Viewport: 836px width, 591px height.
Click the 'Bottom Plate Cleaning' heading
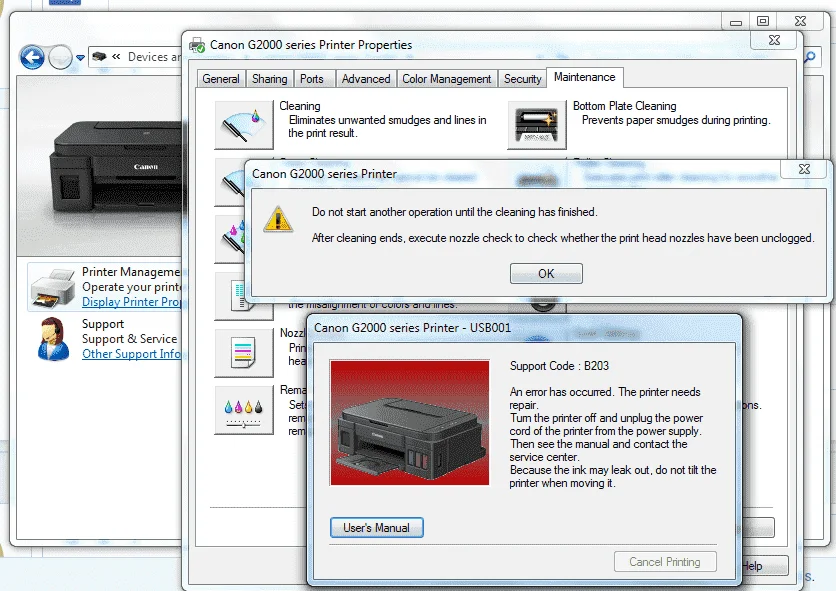tap(624, 106)
